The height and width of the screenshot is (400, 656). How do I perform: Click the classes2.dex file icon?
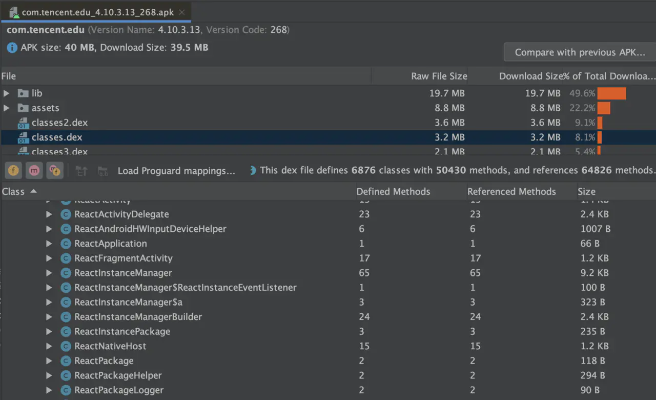23,122
